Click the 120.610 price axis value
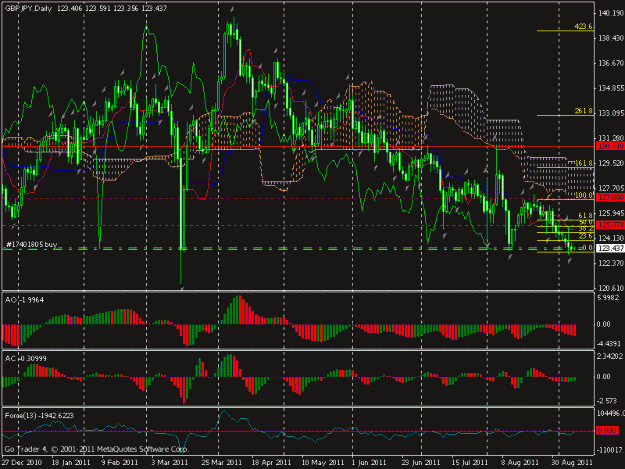This screenshot has width=625, height=469. coord(611,288)
